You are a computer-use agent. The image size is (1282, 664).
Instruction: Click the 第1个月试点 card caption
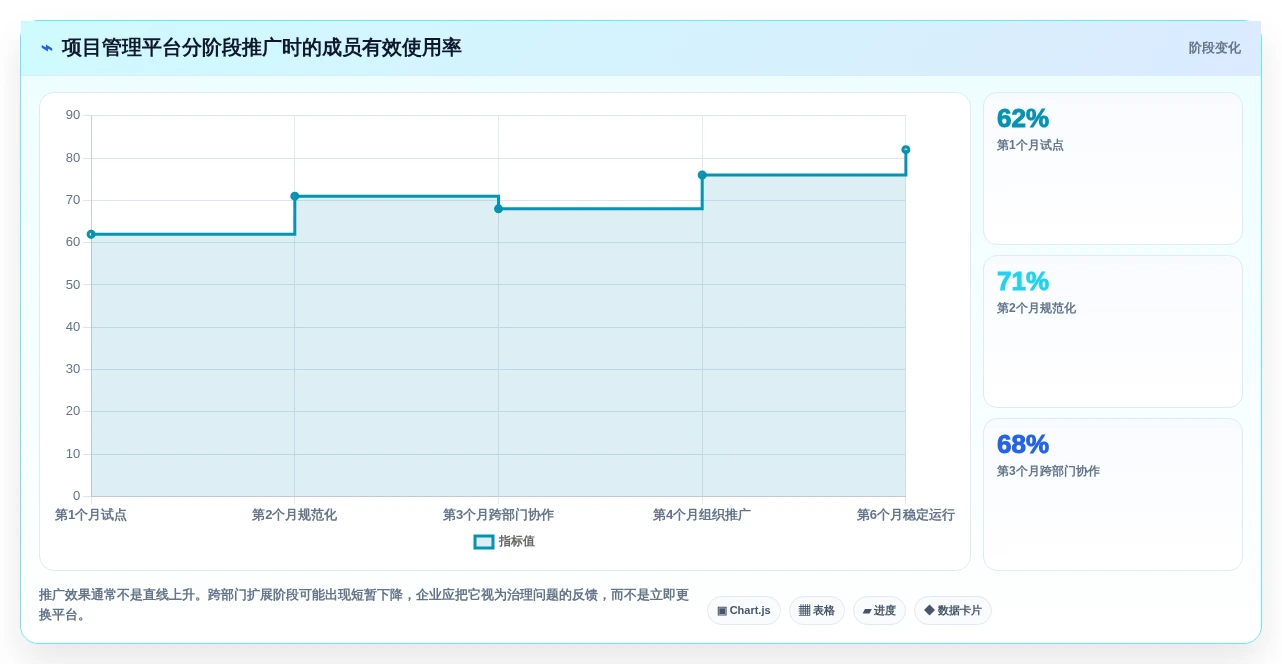(x=1030, y=145)
